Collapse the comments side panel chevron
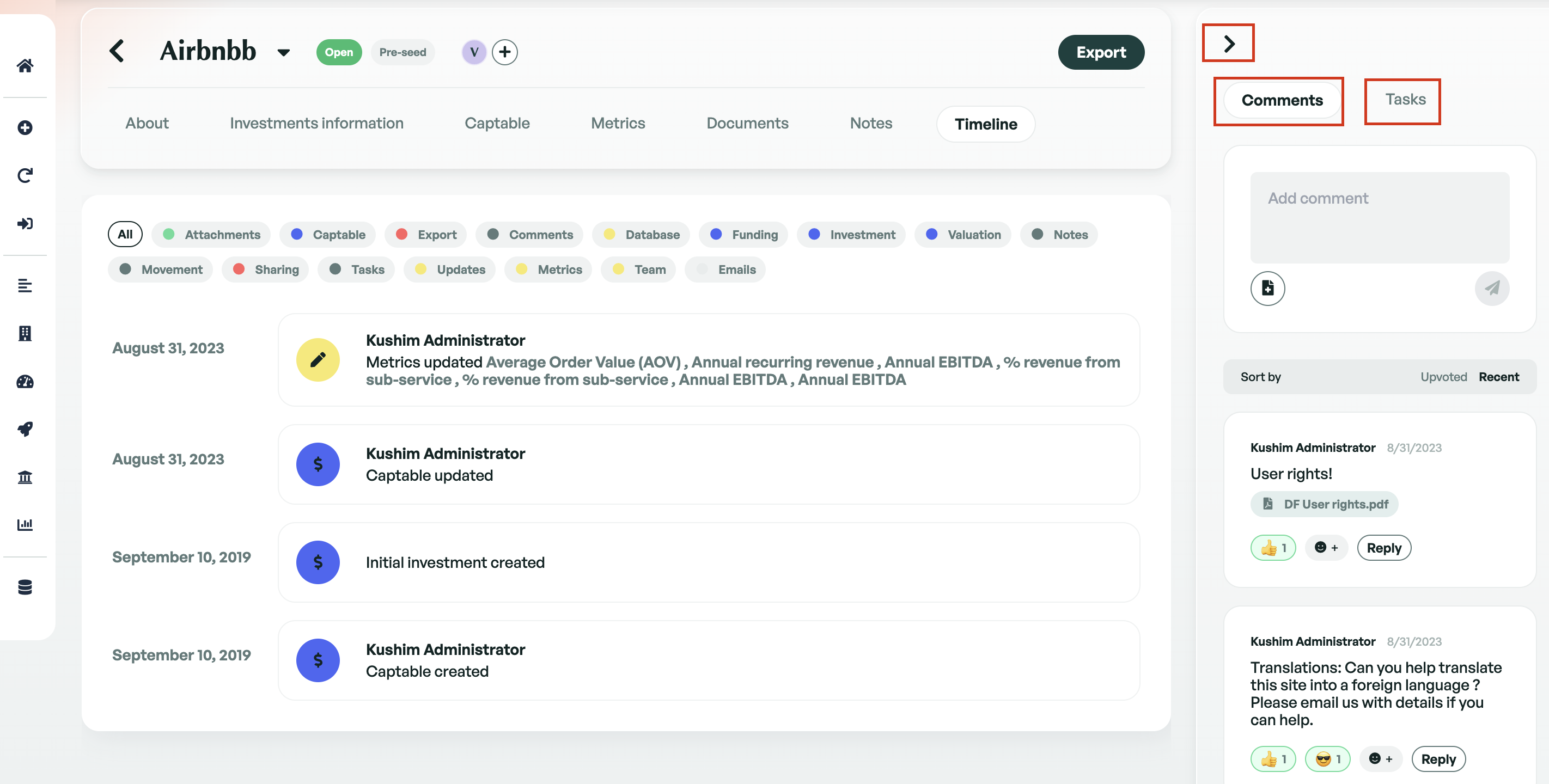The height and width of the screenshot is (784, 1549). point(1229,44)
